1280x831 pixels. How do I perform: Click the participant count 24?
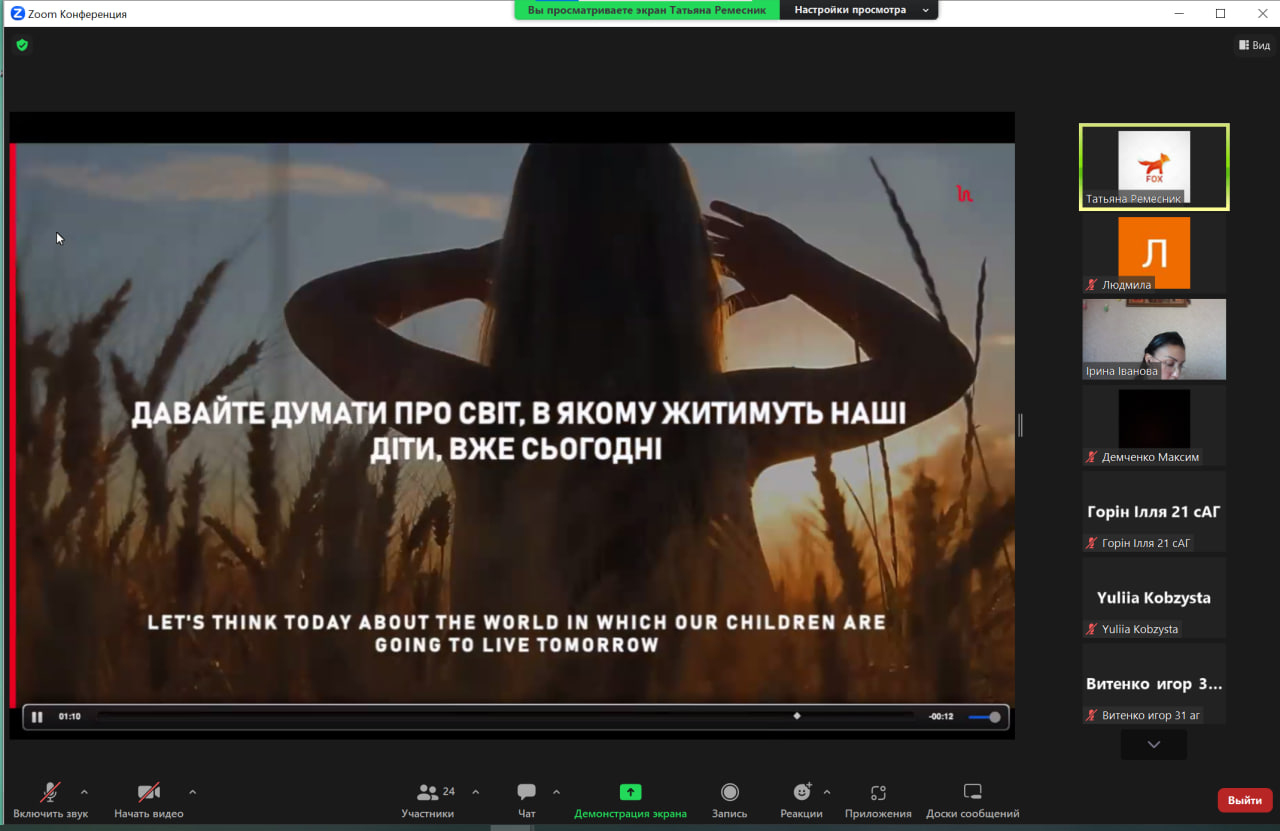click(448, 791)
